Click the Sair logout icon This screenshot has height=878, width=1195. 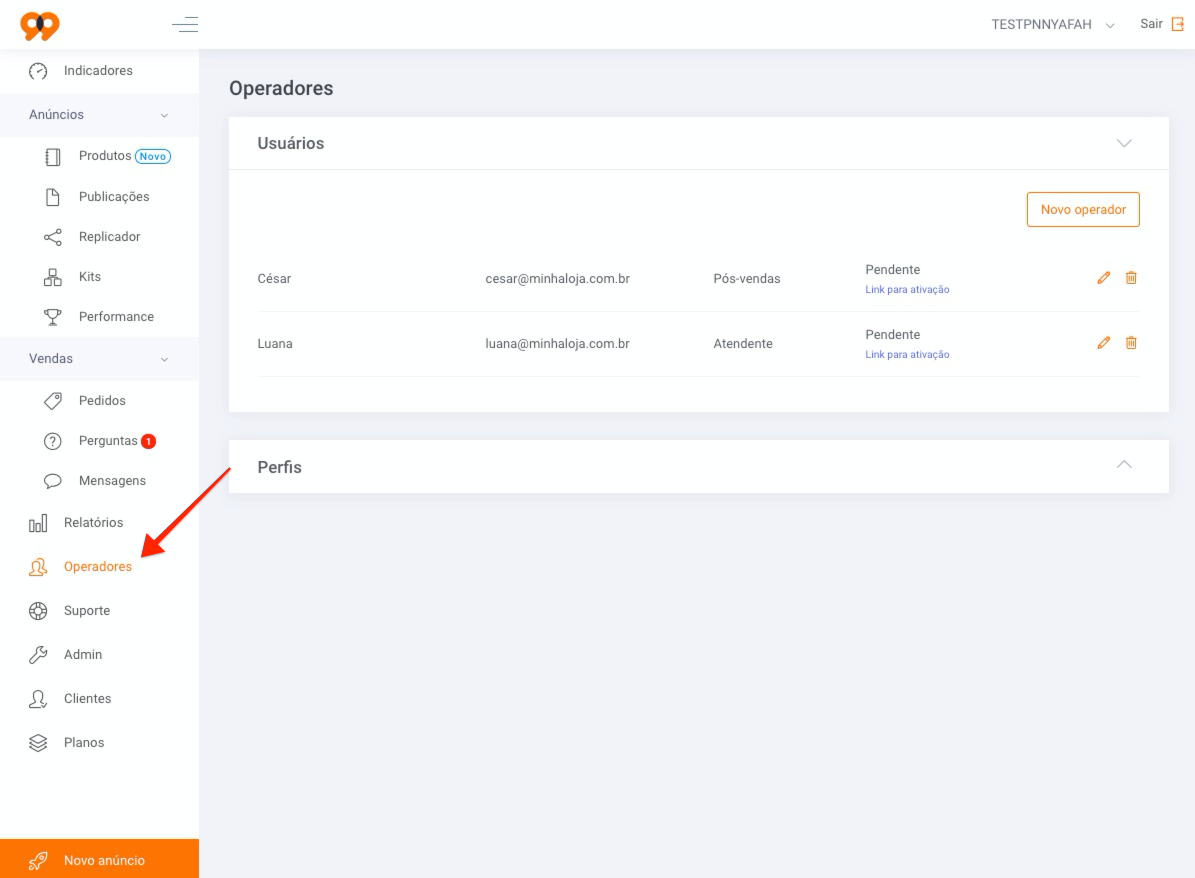[x=1177, y=24]
